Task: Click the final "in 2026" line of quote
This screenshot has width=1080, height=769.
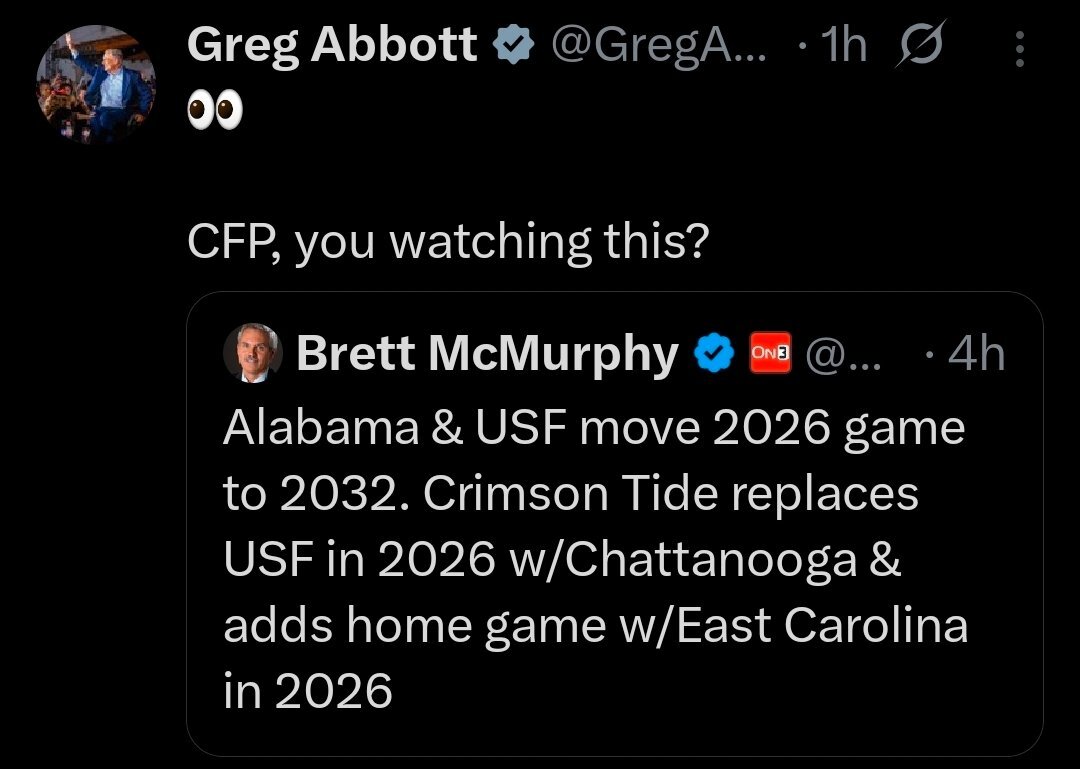Action: pyautogui.click(x=308, y=692)
